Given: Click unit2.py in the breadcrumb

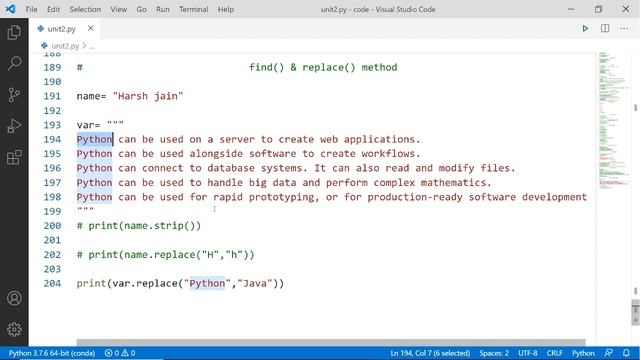Looking at the screenshot, I should [65, 46].
